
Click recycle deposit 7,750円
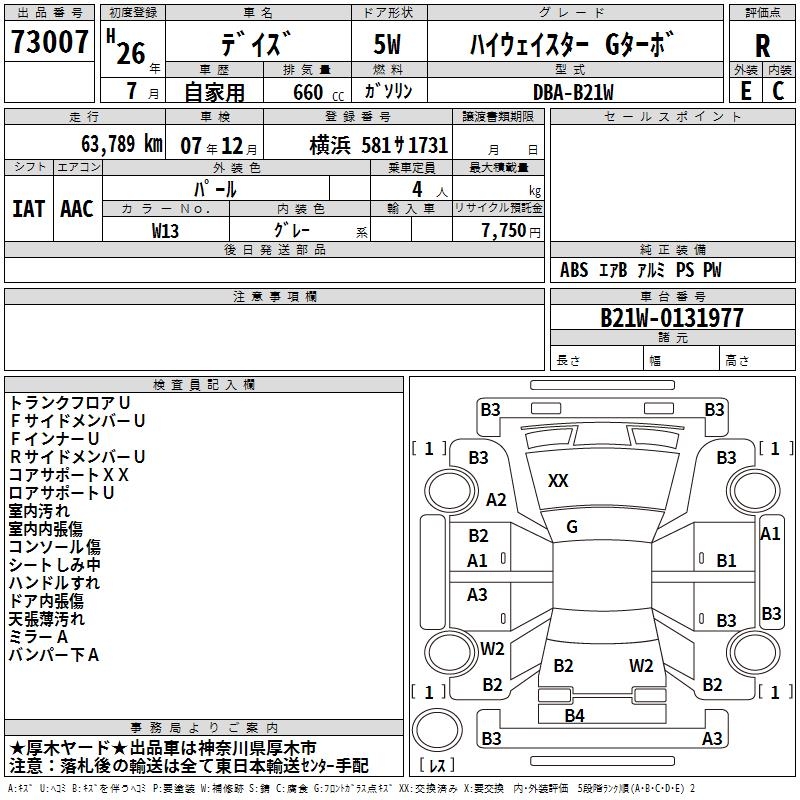click(x=511, y=230)
